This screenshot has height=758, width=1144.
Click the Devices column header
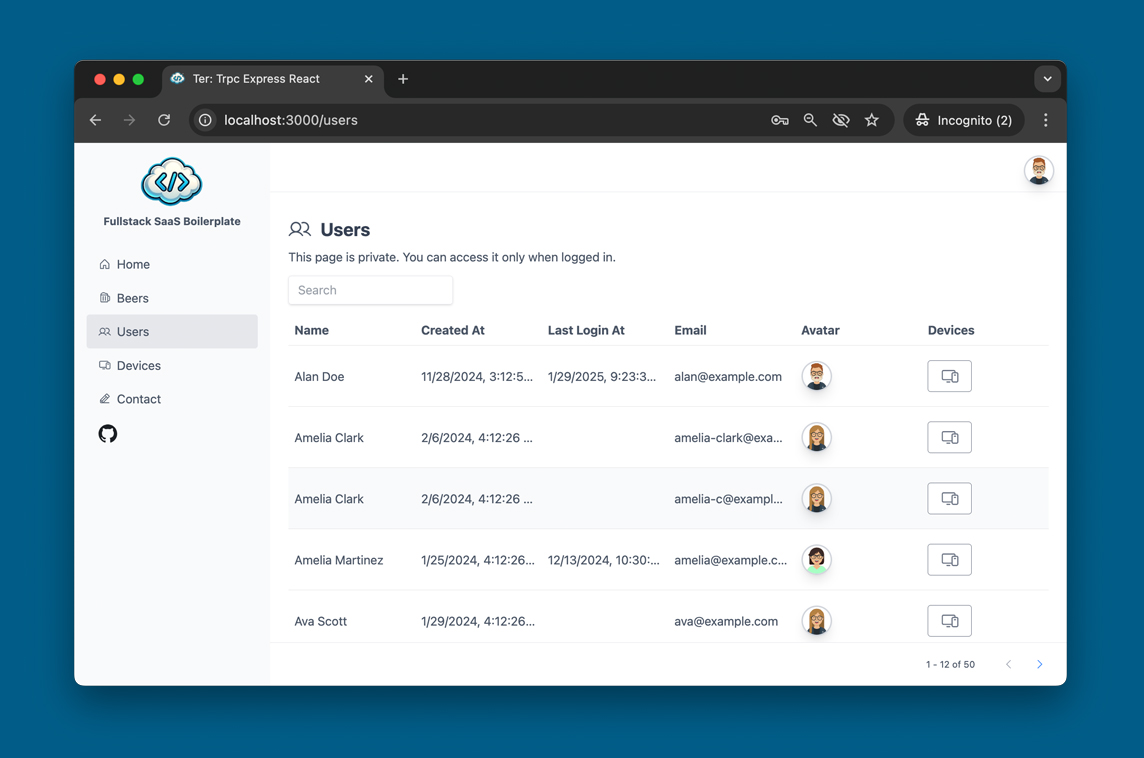point(951,330)
